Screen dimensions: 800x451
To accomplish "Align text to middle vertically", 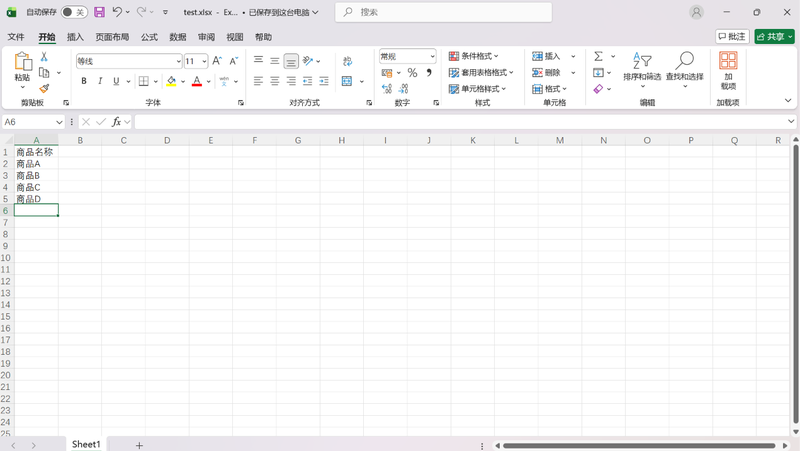I will click(x=274, y=61).
